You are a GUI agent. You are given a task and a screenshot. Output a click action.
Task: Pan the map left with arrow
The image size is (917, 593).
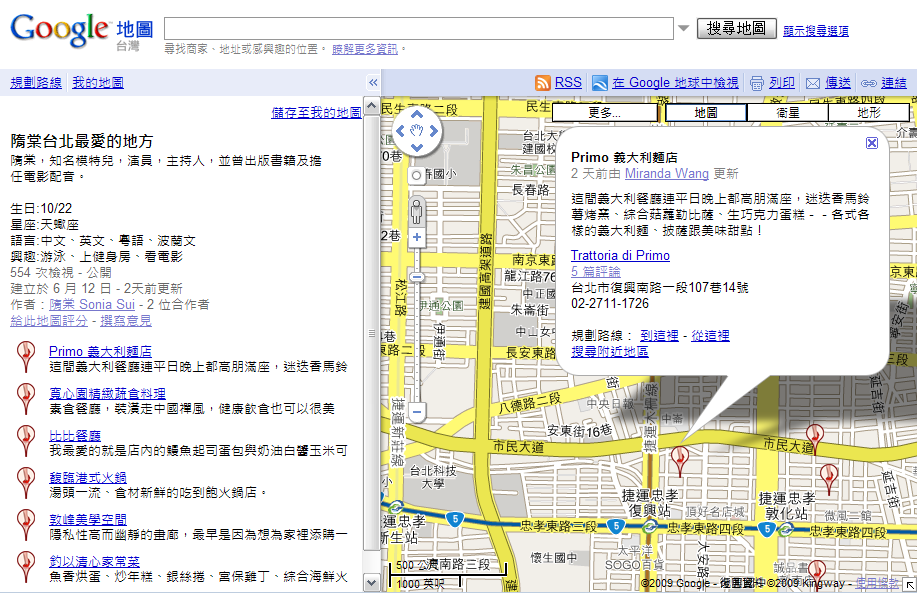click(x=400, y=131)
